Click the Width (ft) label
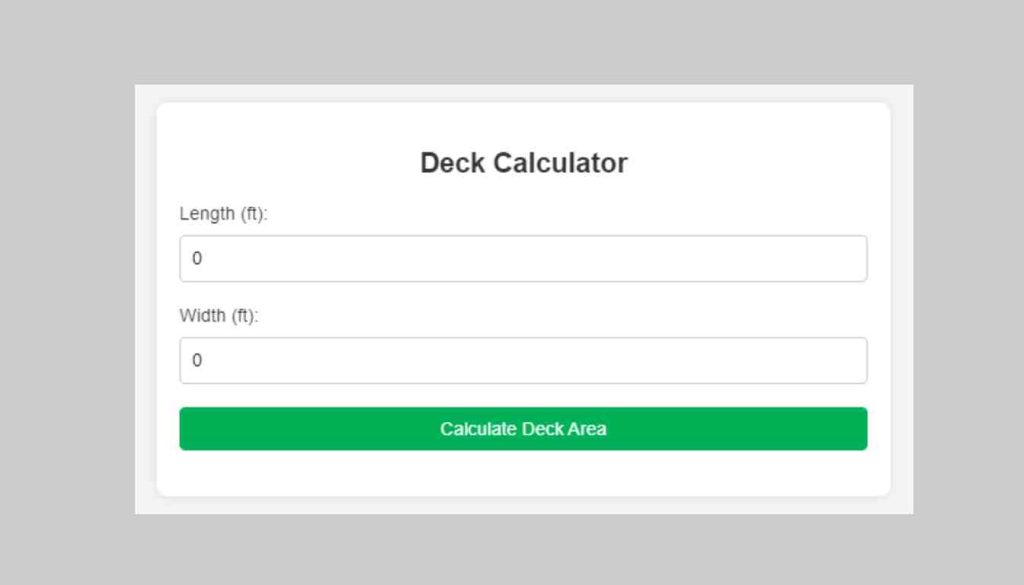Viewport: 1024px width, 585px height. pos(218,315)
